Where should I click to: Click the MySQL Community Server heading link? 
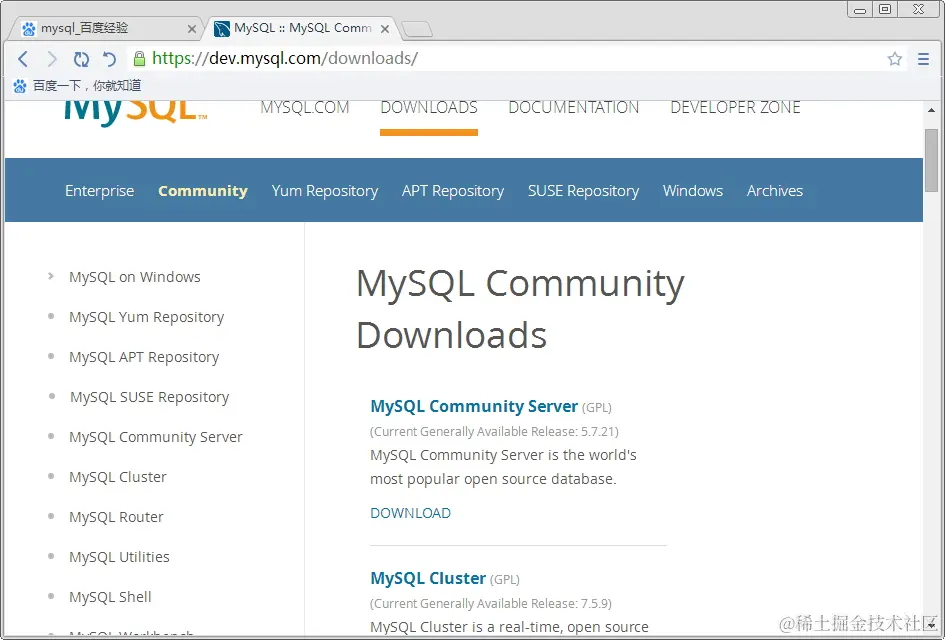pyautogui.click(x=474, y=406)
